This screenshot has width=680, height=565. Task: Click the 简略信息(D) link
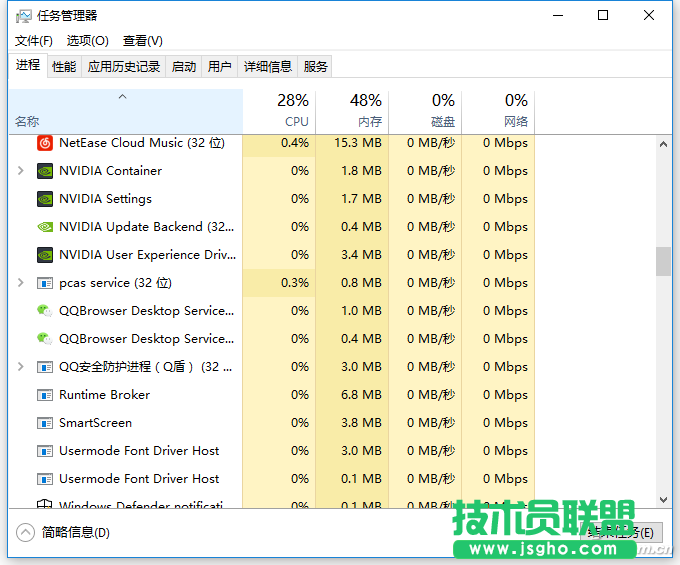[75, 532]
